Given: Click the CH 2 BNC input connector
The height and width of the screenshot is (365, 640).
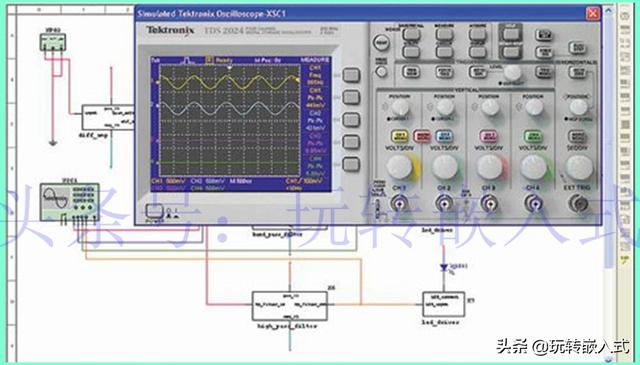Looking at the screenshot, I should tap(444, 203).
